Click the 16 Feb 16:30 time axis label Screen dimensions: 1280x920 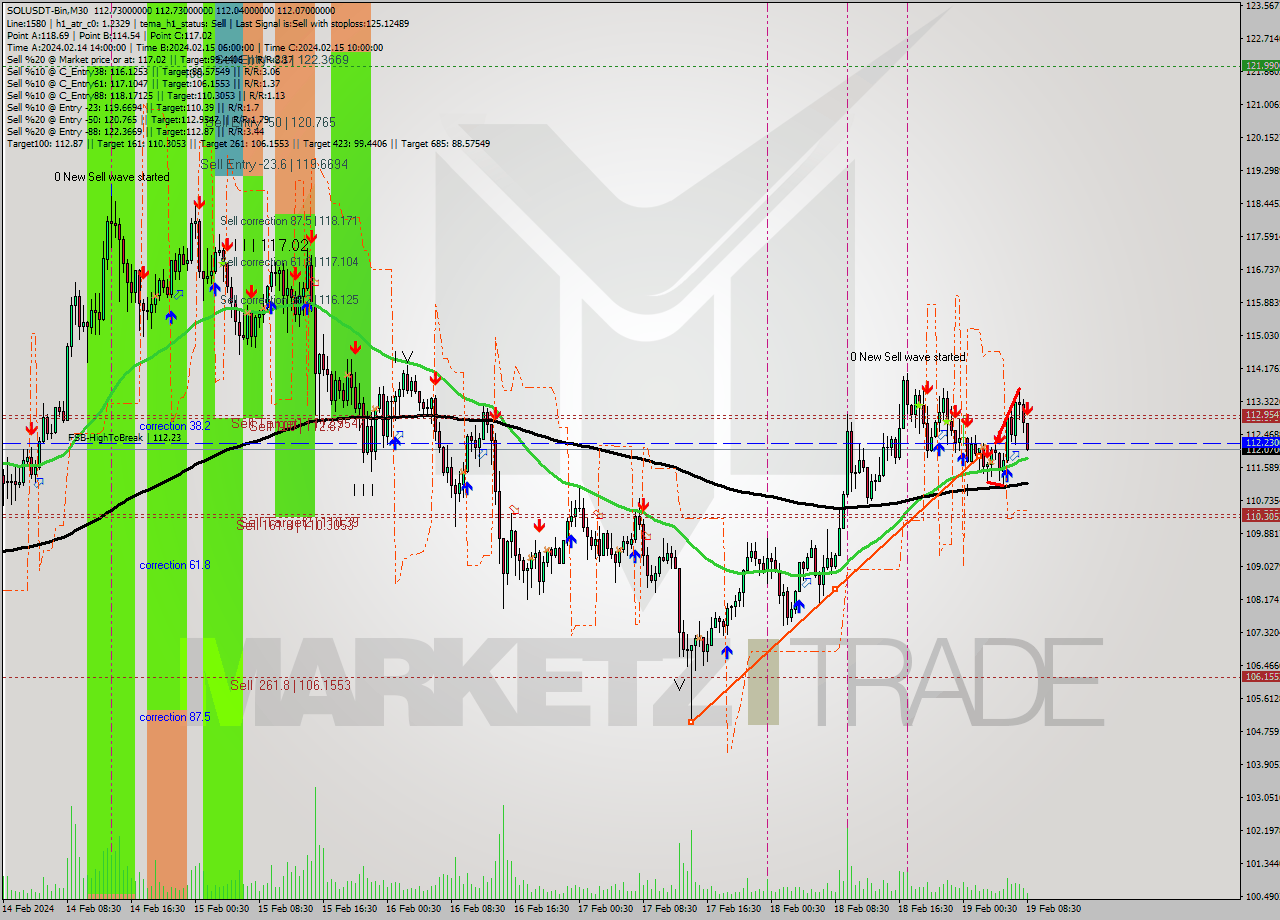click(x=541, y=909)
